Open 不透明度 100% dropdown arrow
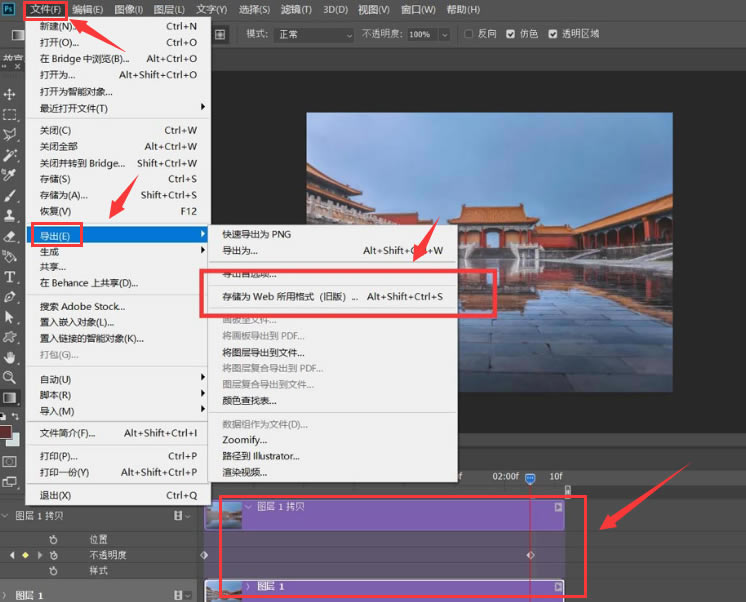Viewport: 746px width, 602px height. 444,35
